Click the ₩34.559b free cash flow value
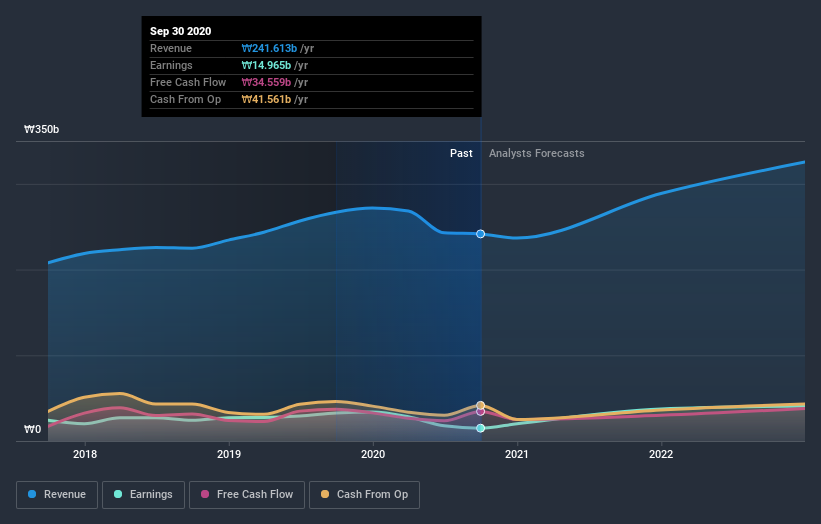Viewport: 821px width, 524px height. [x=266, y=82]
